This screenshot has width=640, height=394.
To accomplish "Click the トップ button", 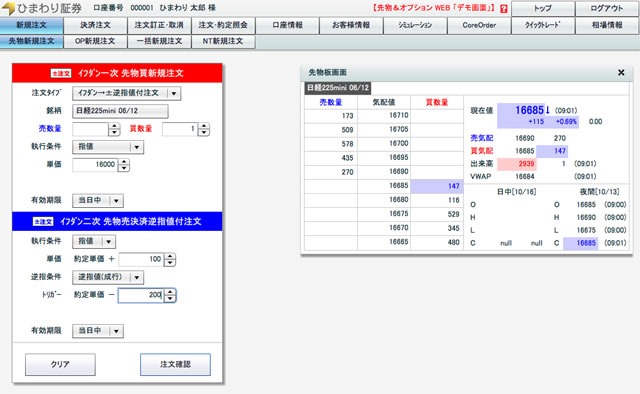I will coord(543,9).
